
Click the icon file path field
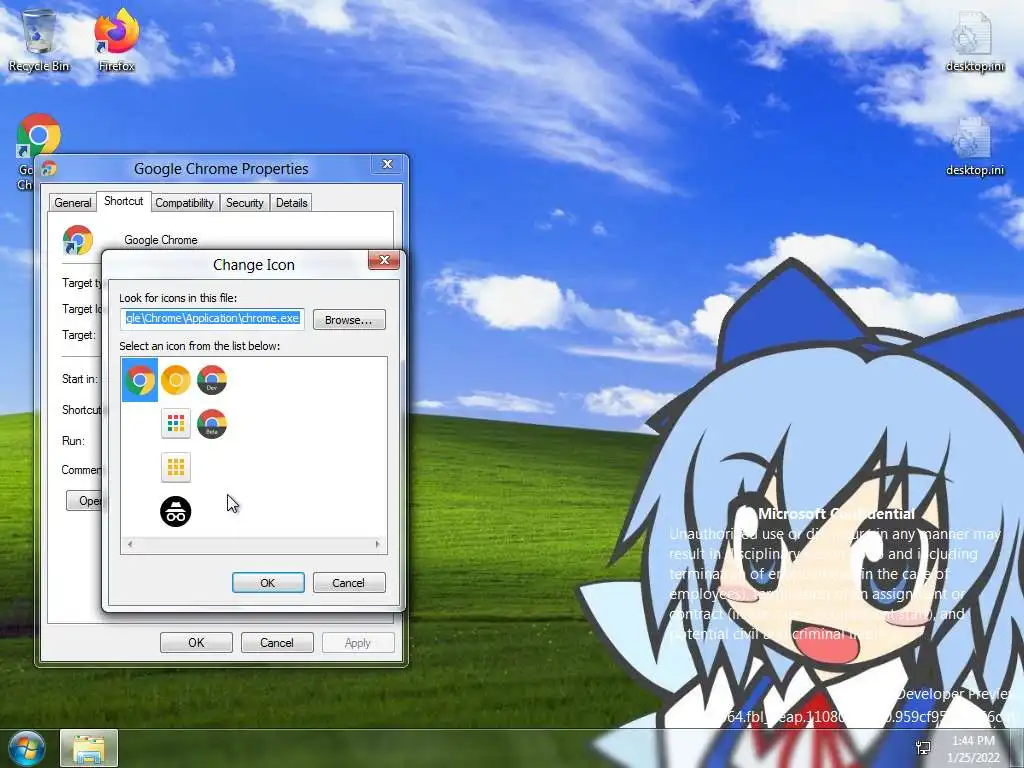point(213,319)
